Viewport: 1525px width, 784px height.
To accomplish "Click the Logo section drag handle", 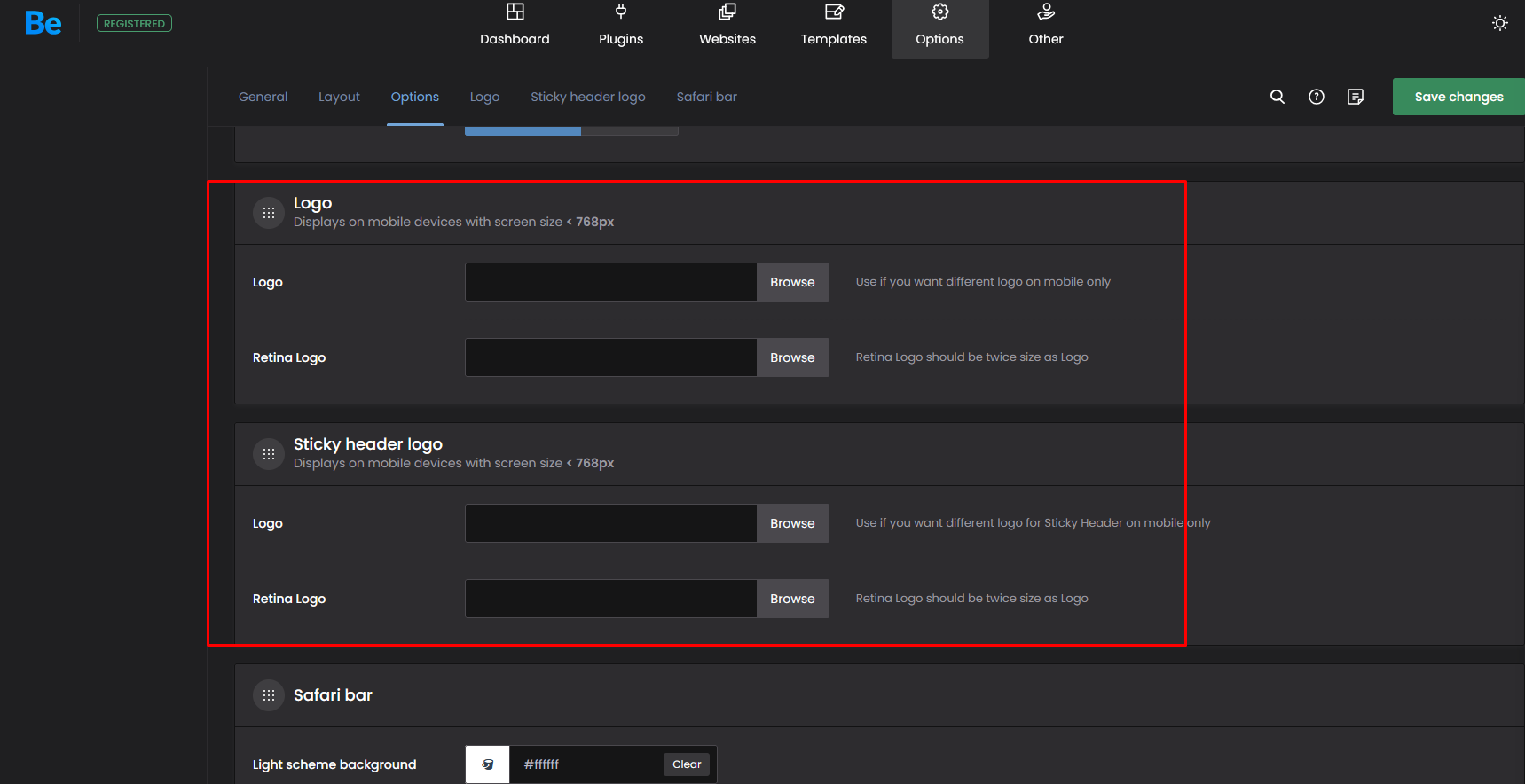I will coord(269,213).
